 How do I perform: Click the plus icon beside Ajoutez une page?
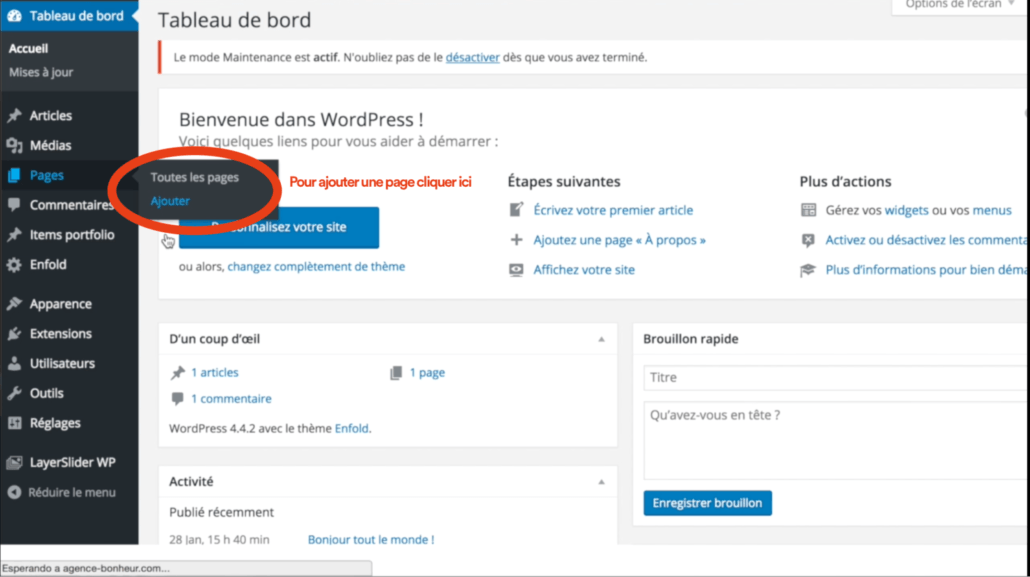pyautogui.click(x=516, y=240)
